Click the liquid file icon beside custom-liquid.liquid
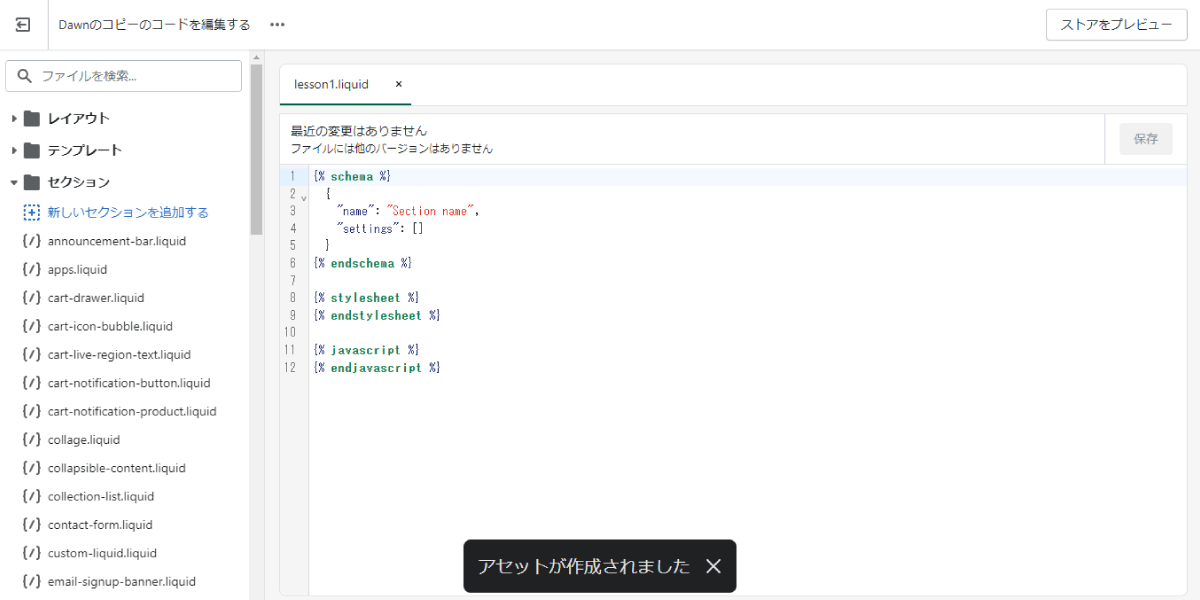This screenshot has width=1200, height=600. coord(31,553)
